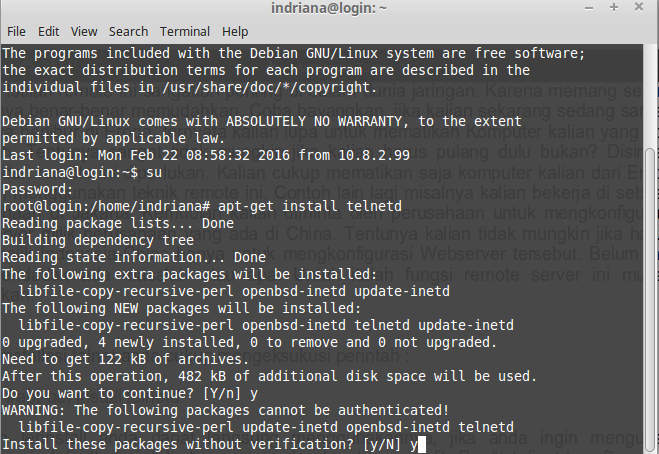
Task: Click the Password: prompt line
Action: tap(38, 189)
